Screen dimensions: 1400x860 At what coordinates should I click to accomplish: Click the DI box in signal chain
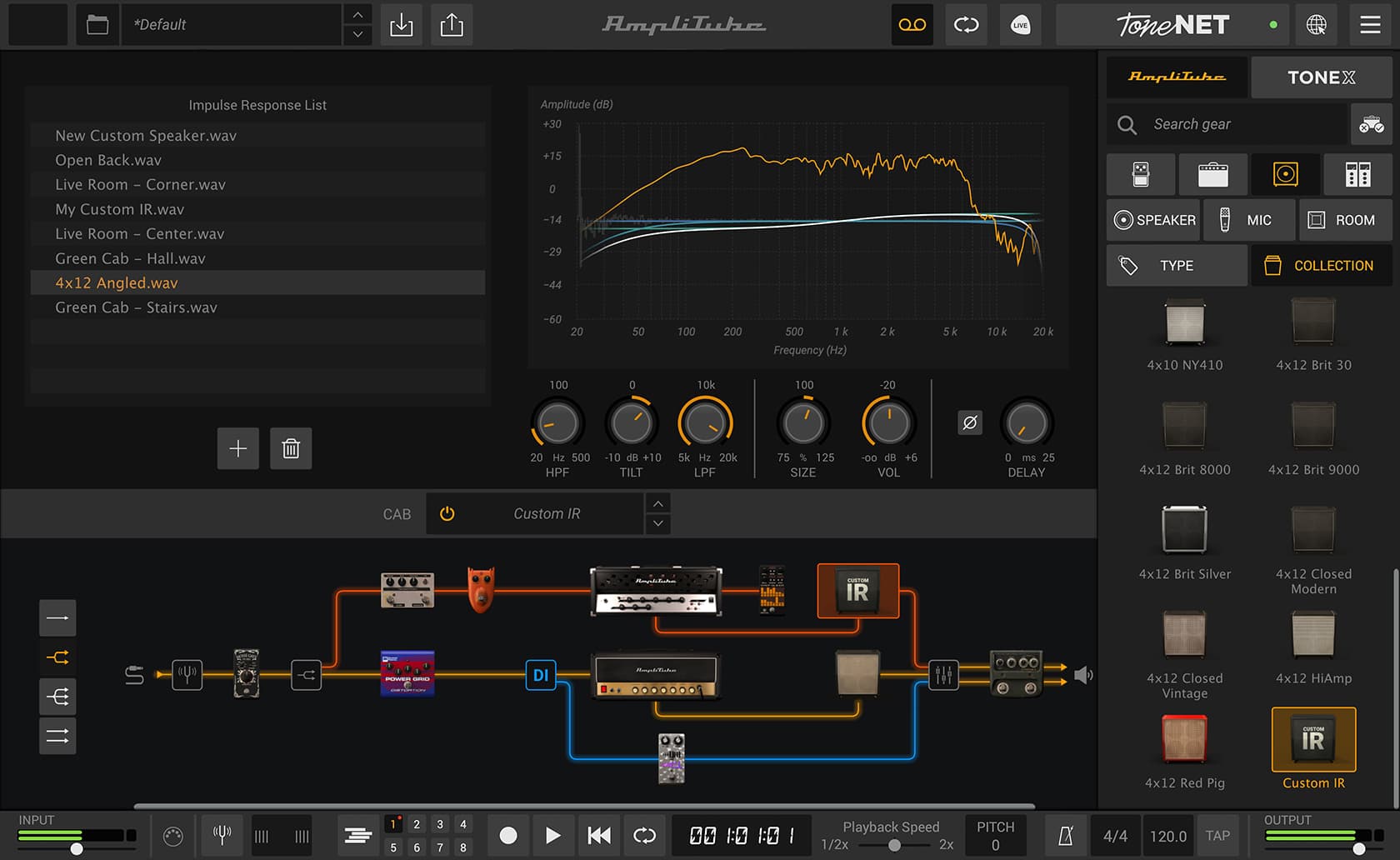541,675
